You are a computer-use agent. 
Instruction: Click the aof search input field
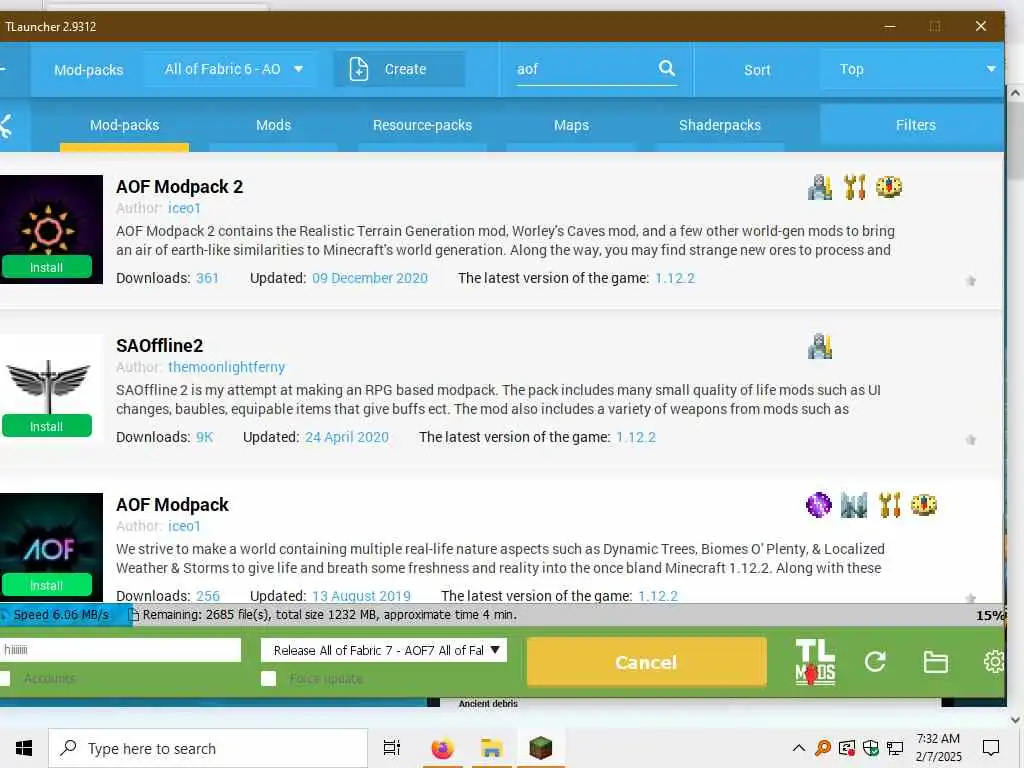coord(584,69)
